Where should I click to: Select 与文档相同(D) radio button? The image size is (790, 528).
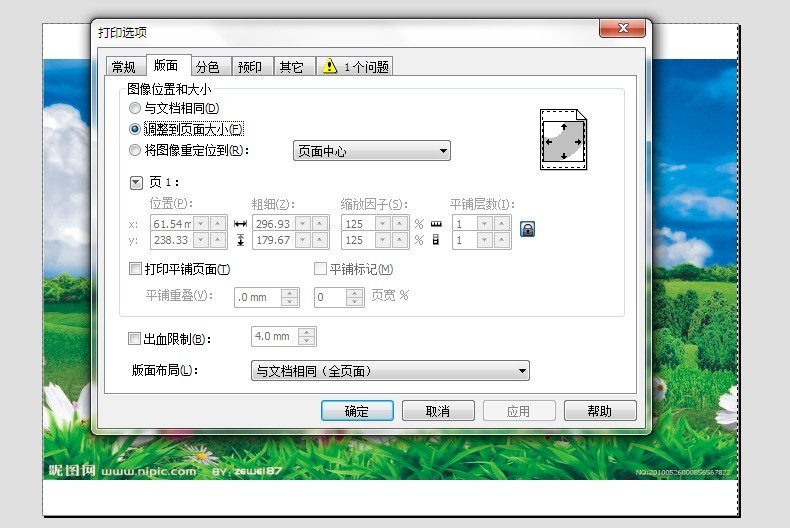pos(135,108)
